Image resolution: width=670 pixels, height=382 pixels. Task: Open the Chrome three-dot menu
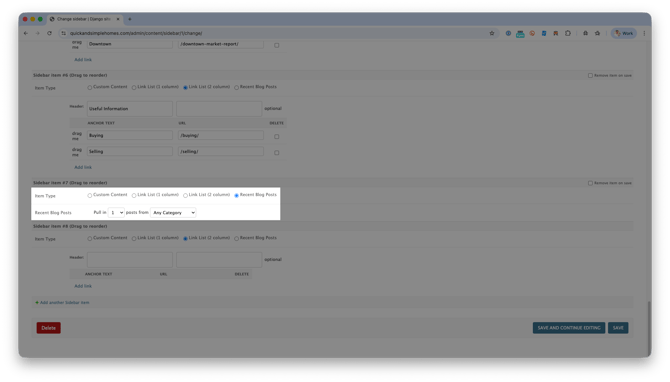coord(644,33)
